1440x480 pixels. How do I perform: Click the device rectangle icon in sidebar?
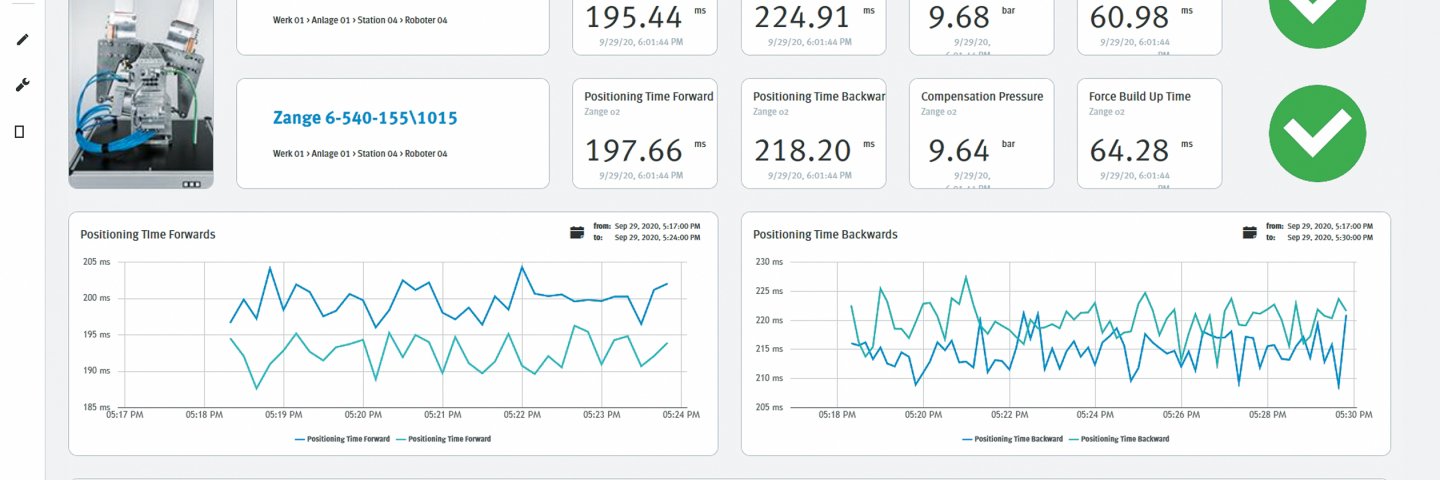point(19,131)
